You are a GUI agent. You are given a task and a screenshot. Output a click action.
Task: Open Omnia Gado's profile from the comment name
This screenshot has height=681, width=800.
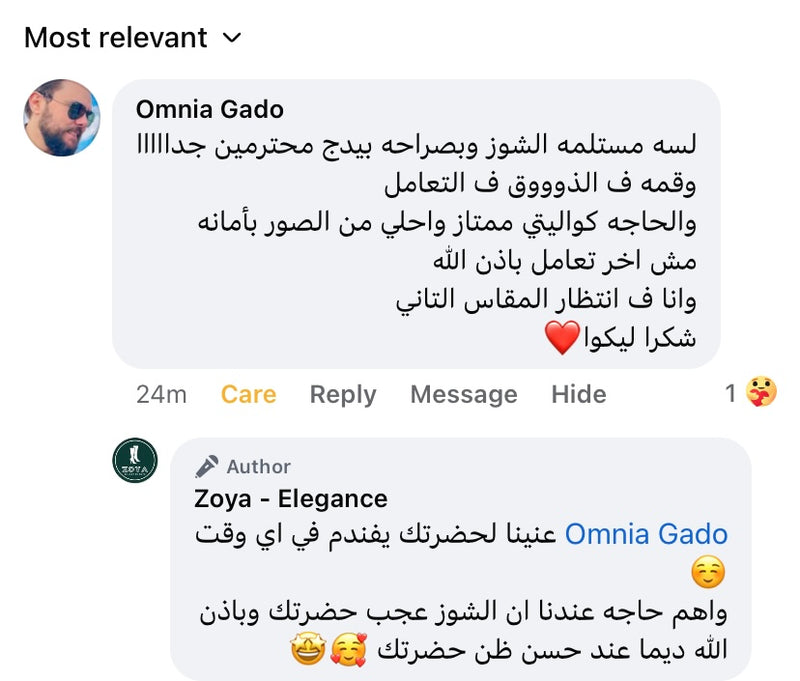click(x=209, y=109)
